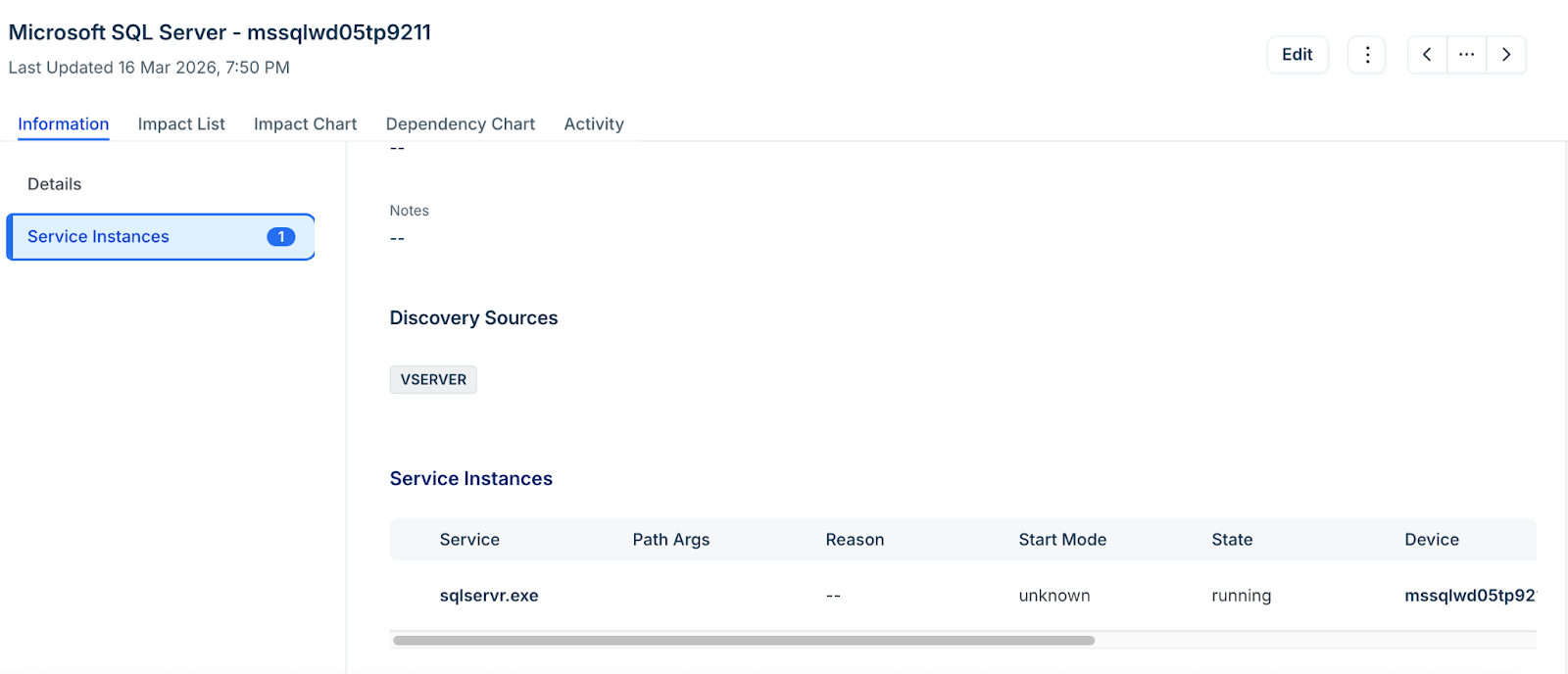1568x674 pixels.
Task: Open the sqlservr.exe service link
Action: (x=489, y=596)
